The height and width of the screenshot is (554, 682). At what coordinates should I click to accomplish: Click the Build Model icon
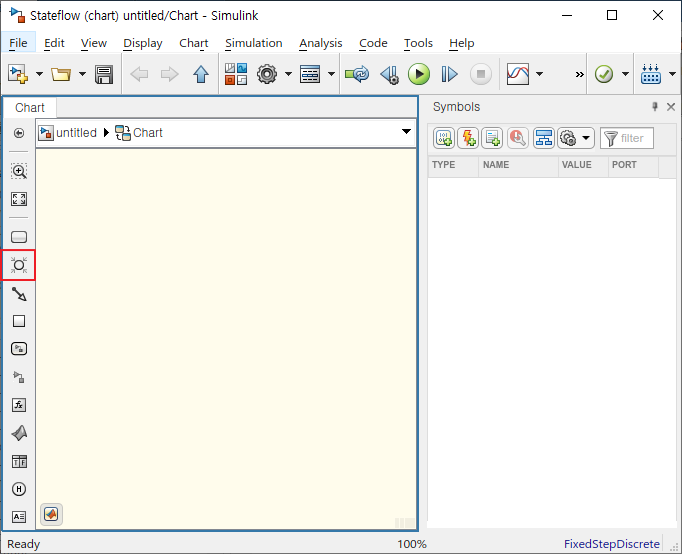[x=651, y=74]
